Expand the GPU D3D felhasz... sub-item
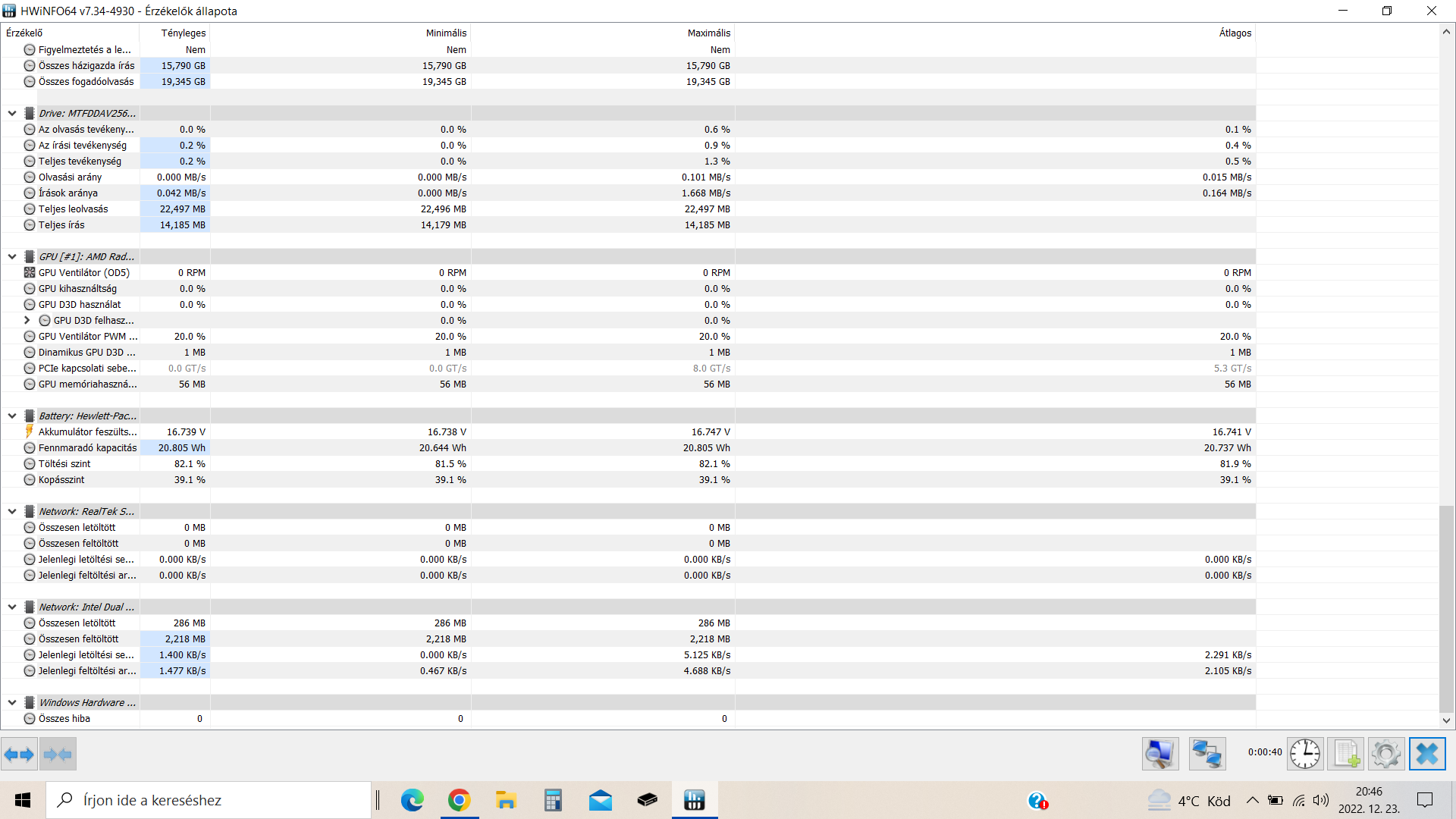The image size is (1456, 819). point(27,320)
